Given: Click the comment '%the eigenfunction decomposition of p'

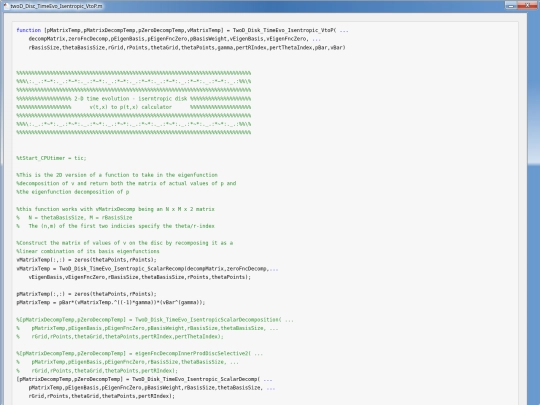Looking at the screenshot, I should 73,192.
